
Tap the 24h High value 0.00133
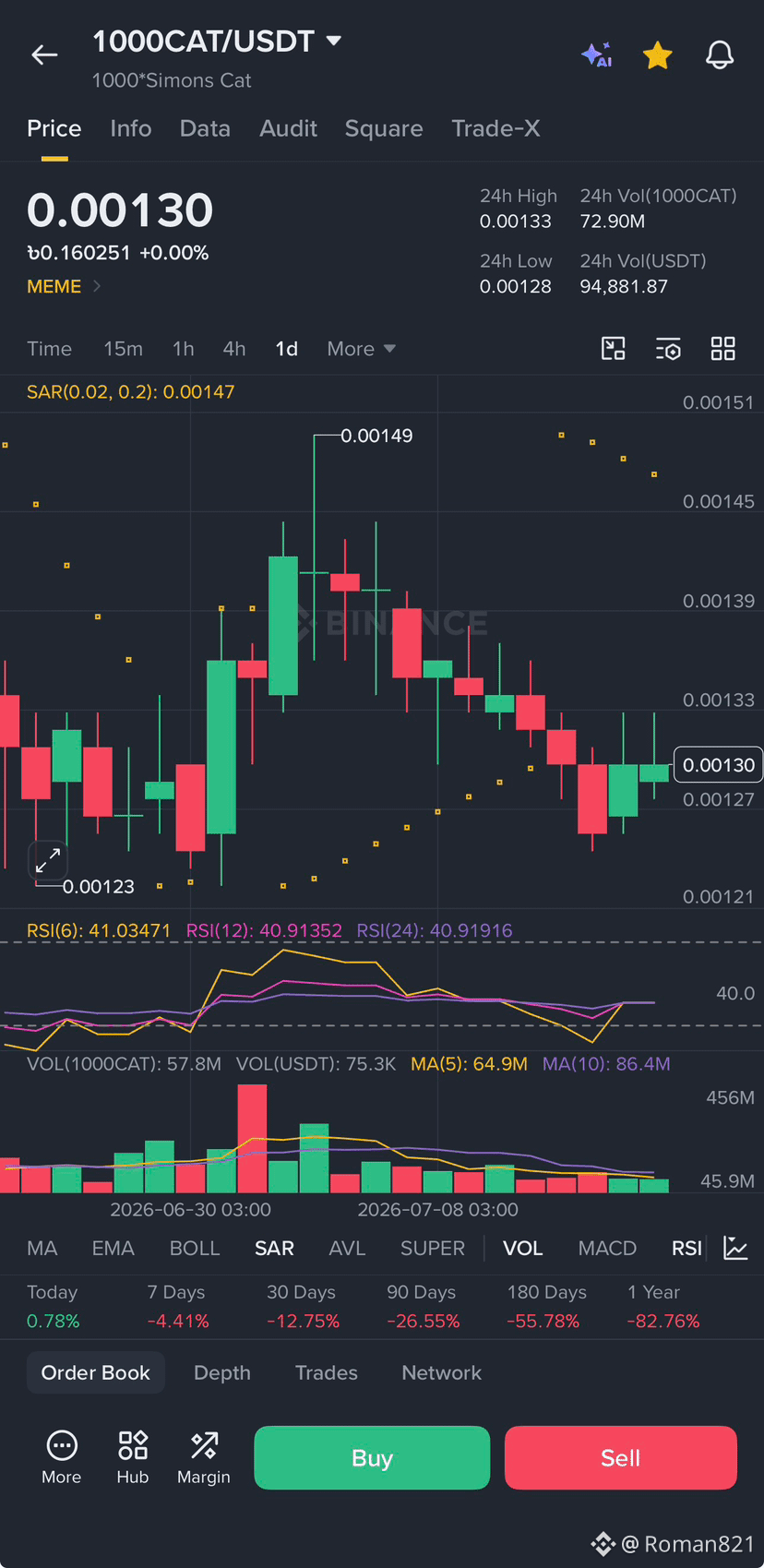[x=516, y=221]
